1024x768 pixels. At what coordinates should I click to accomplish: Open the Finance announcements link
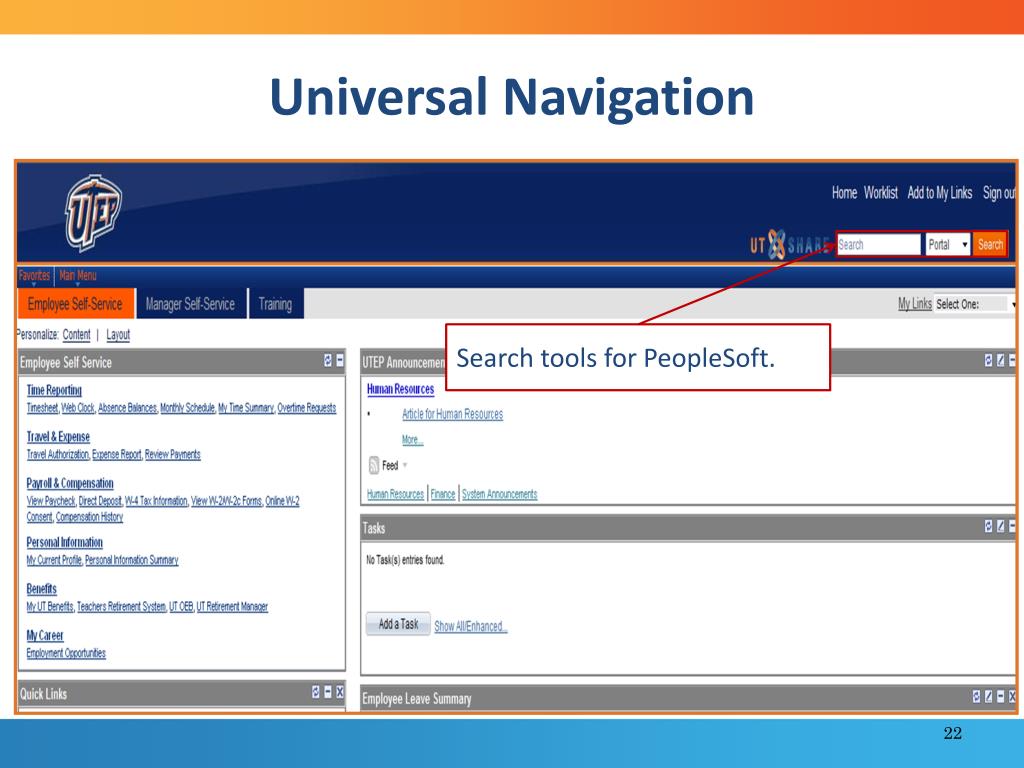coord(443,494)
